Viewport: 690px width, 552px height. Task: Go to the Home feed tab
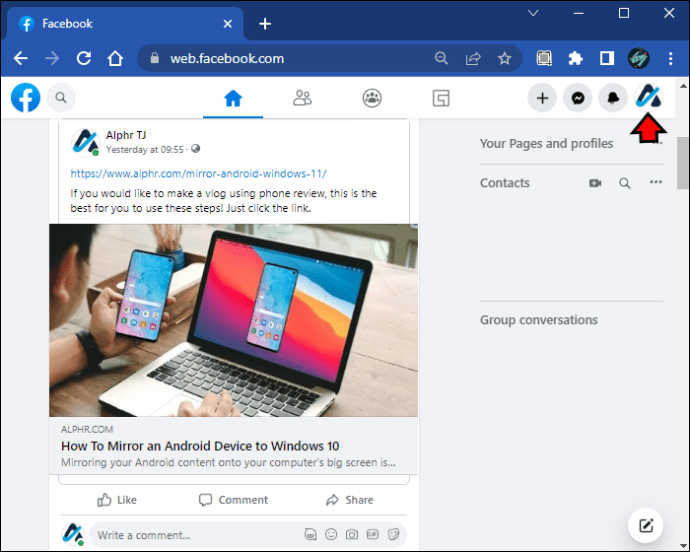point(233,98)
